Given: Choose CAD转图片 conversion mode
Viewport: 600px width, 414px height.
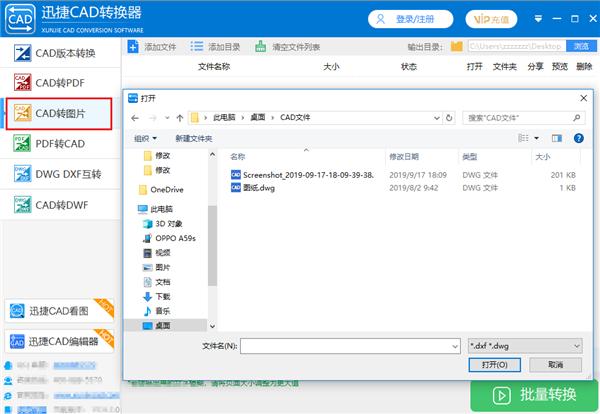Looking at the screenshot, I should click(x=59, y=114).
